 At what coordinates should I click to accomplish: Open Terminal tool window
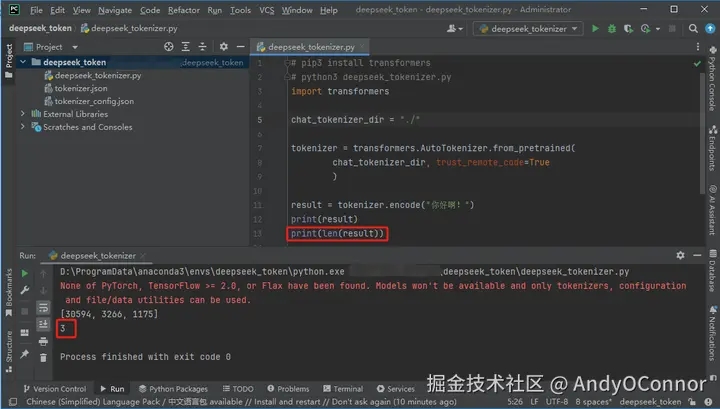point(343,389)
